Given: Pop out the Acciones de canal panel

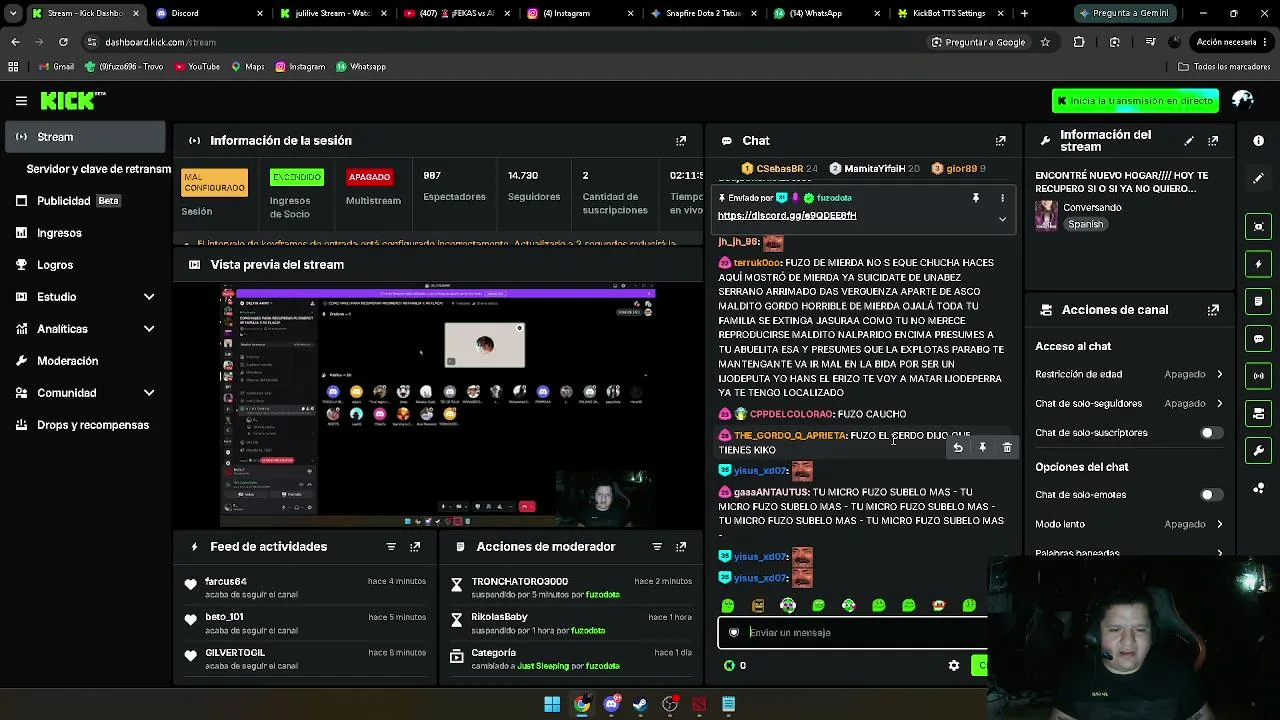Looking at the screenshot, I should [1213, 310].
